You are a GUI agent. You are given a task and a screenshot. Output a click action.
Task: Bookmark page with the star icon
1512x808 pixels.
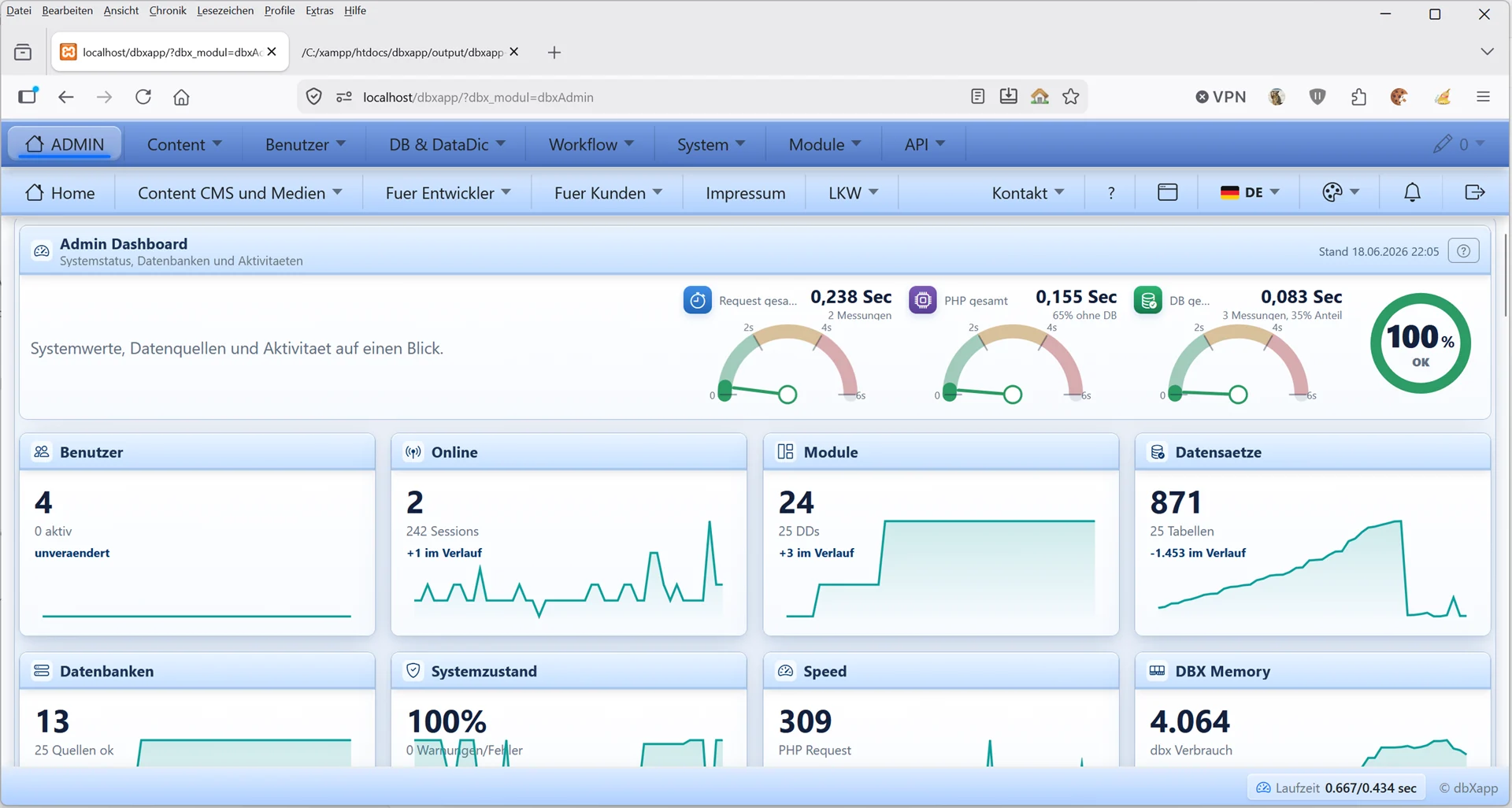point(1070,97)
